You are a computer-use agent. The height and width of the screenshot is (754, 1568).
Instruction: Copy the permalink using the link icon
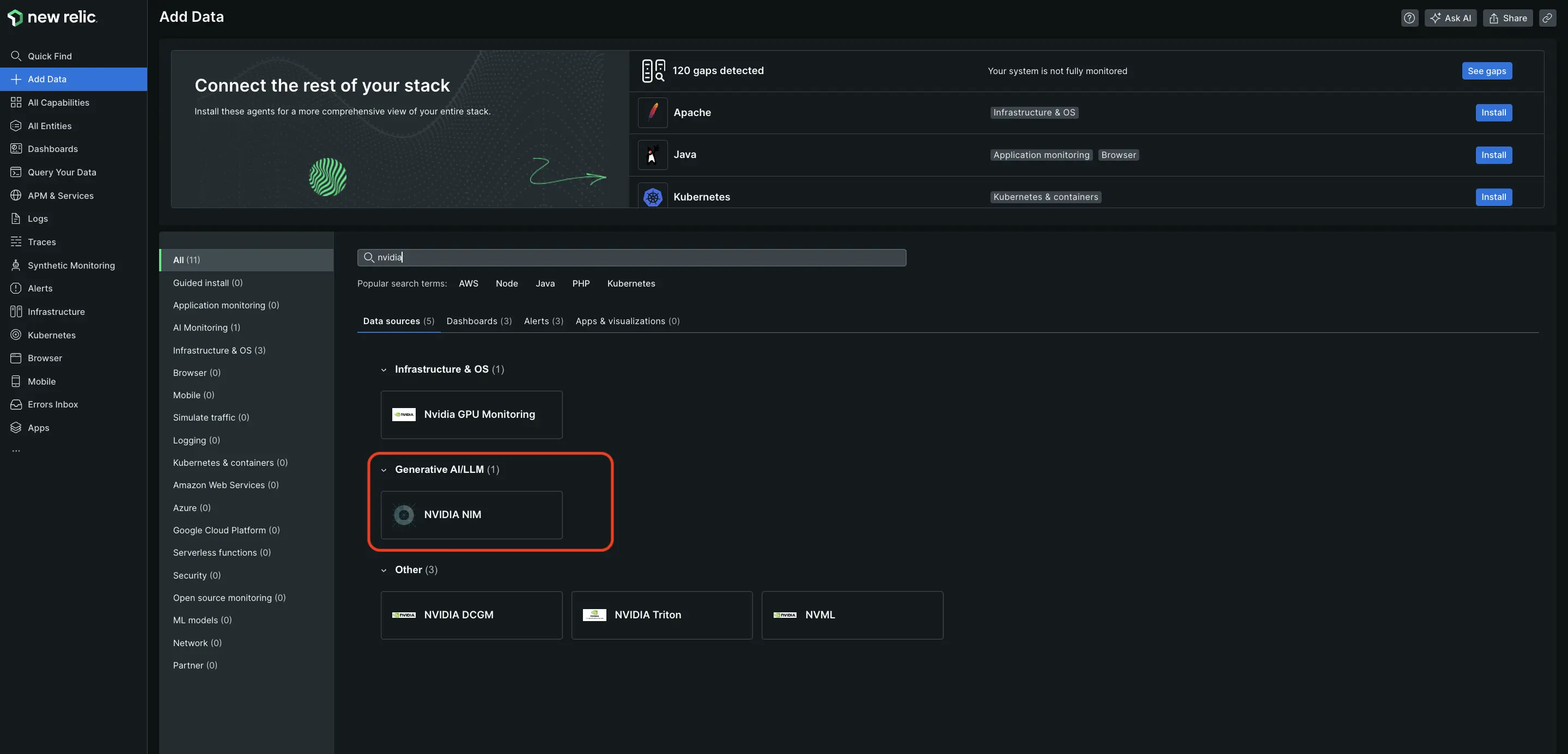click(x=1548, y=17)
